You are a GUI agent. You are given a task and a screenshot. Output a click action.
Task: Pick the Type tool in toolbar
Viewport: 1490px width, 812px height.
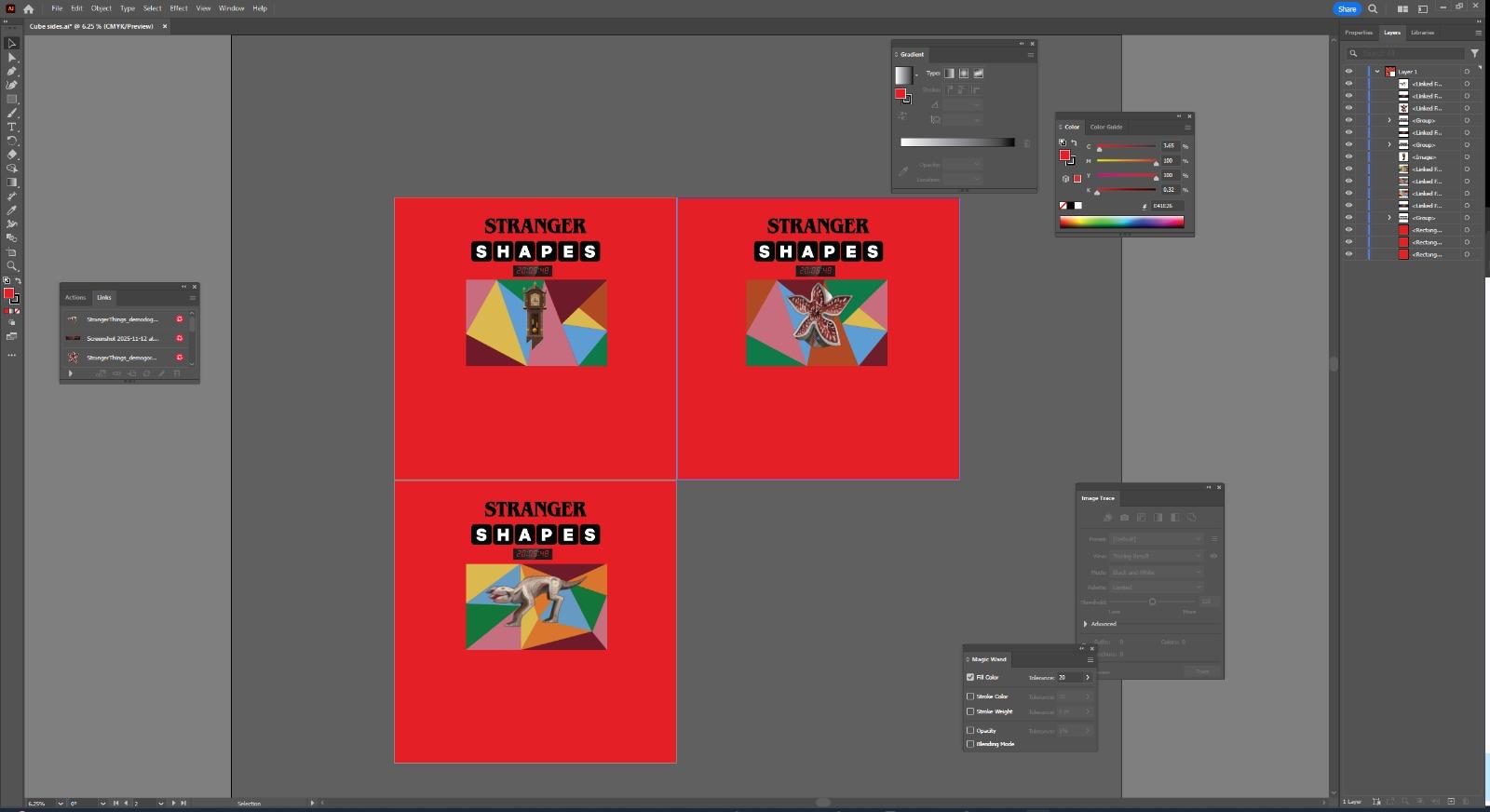pos(12,127)
